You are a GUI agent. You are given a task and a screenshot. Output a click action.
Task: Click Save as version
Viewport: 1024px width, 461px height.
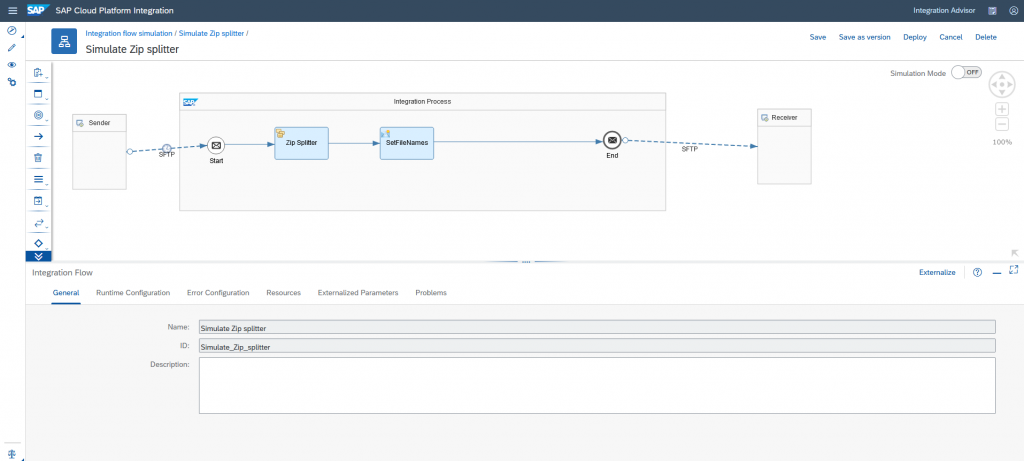pos(865,37)
